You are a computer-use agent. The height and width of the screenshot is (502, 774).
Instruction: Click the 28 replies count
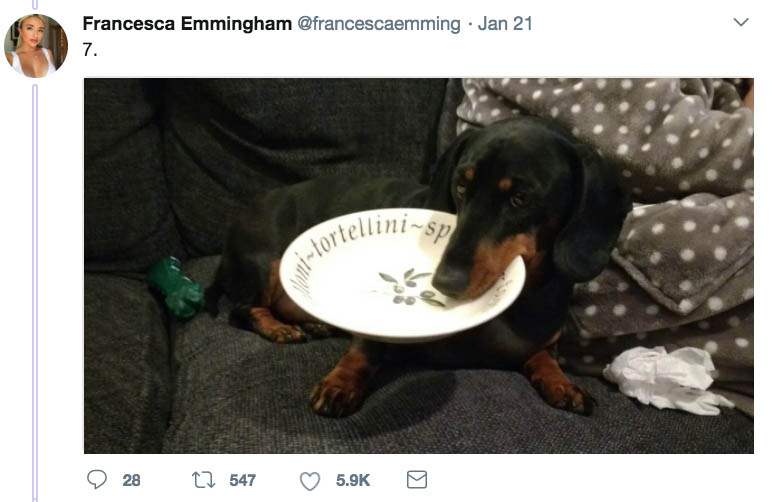click(x=131, y=481)
